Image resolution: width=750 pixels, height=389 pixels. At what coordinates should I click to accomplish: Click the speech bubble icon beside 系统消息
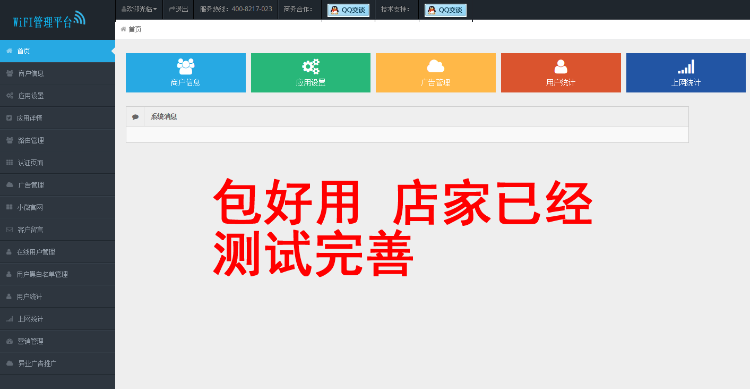click(x=135, y=117)
